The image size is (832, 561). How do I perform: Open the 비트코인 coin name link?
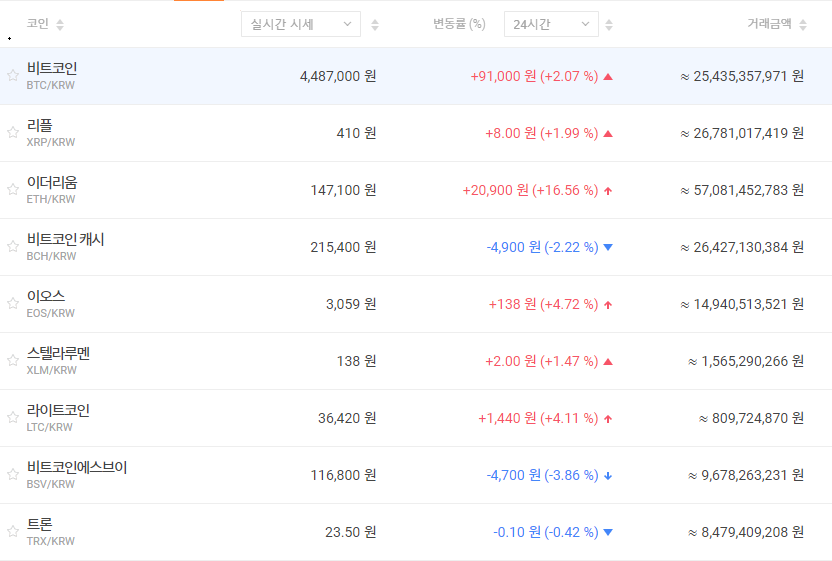(x=52, y=68)
